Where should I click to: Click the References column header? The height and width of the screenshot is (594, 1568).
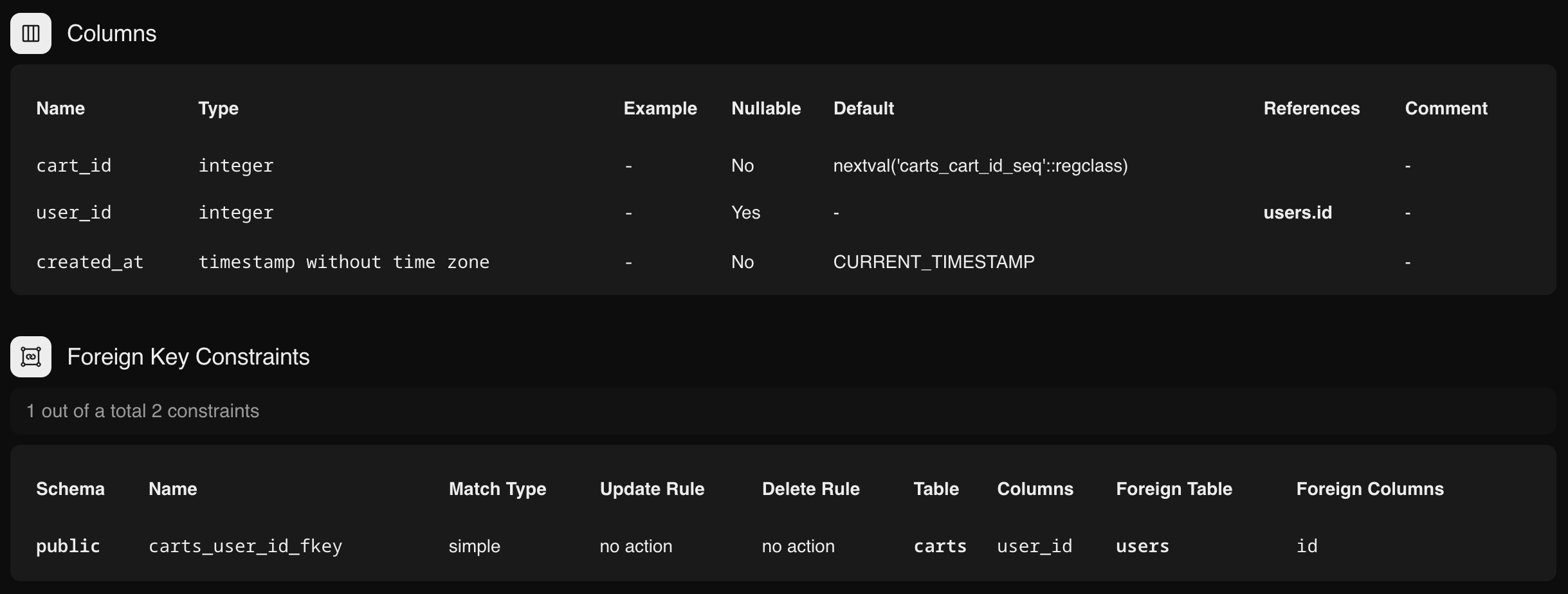coord(1311,108)
